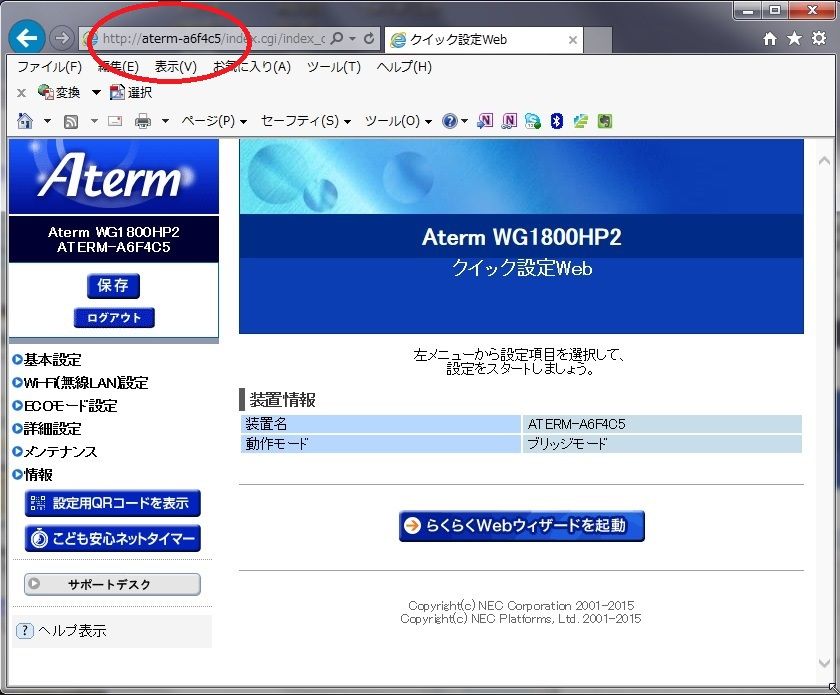Click the OneNote linked notes icon
This screenshot has width=840, height=695.
pos(509,121)
